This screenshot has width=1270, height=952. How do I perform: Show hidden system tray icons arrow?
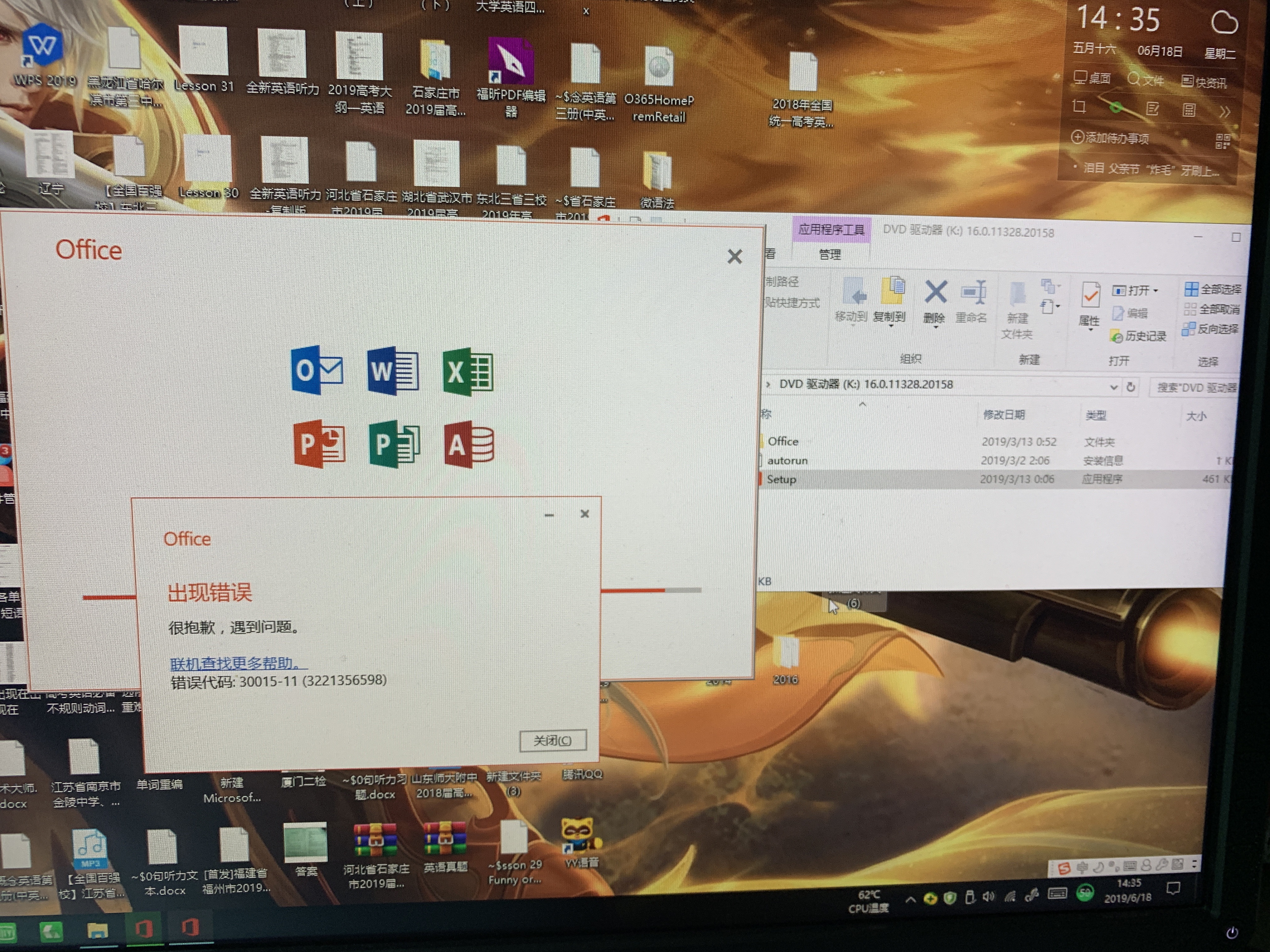pyautogui.click(x=910, y=900)
